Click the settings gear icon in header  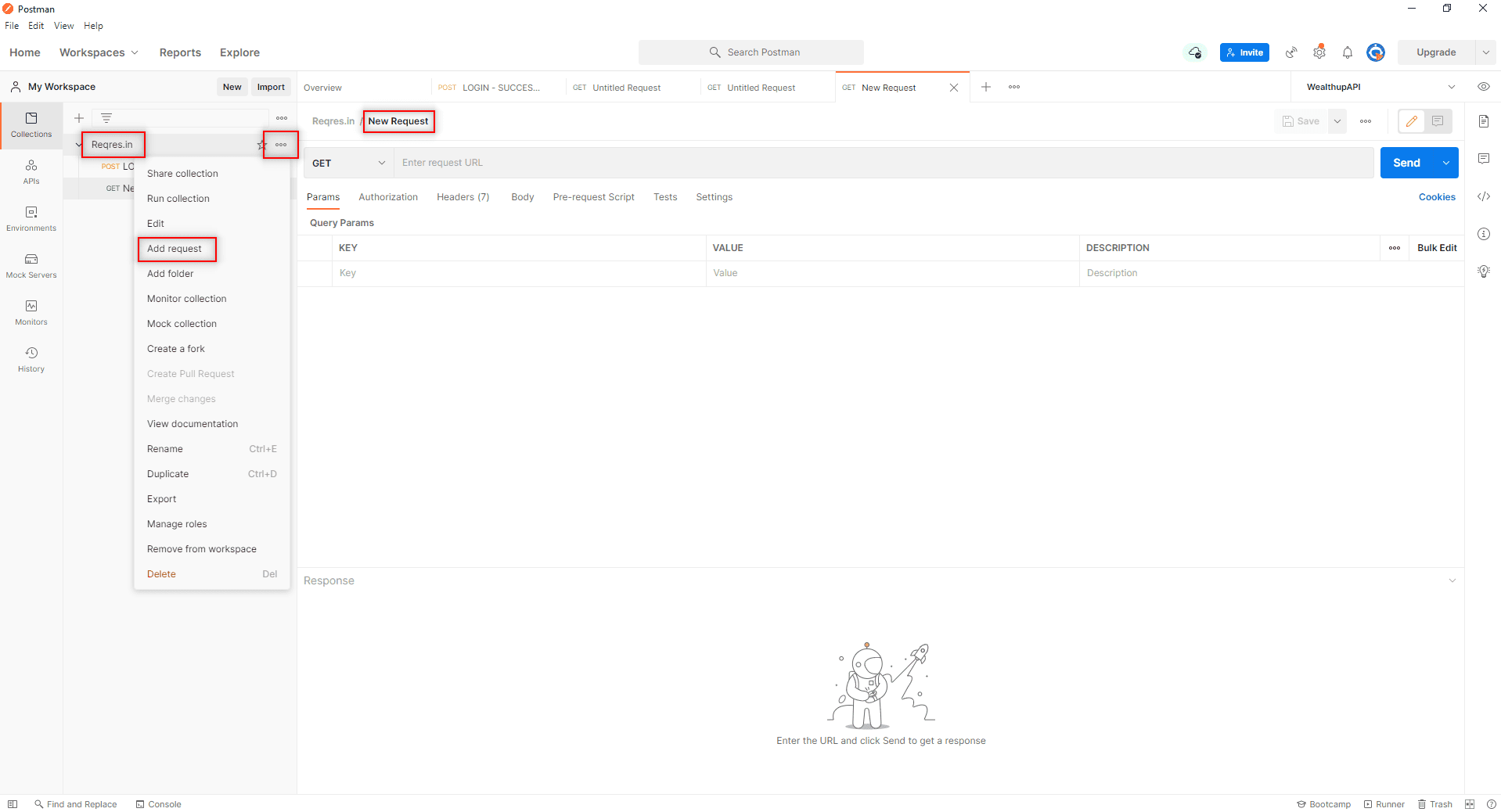(1319, 52)
